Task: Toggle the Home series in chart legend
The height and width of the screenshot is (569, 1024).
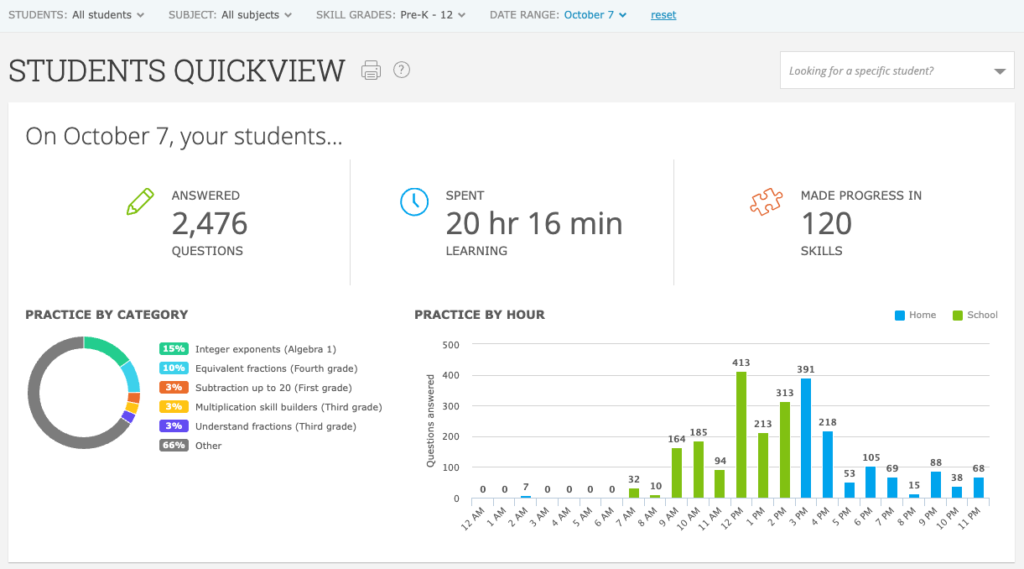Action: tap(914, 315)
